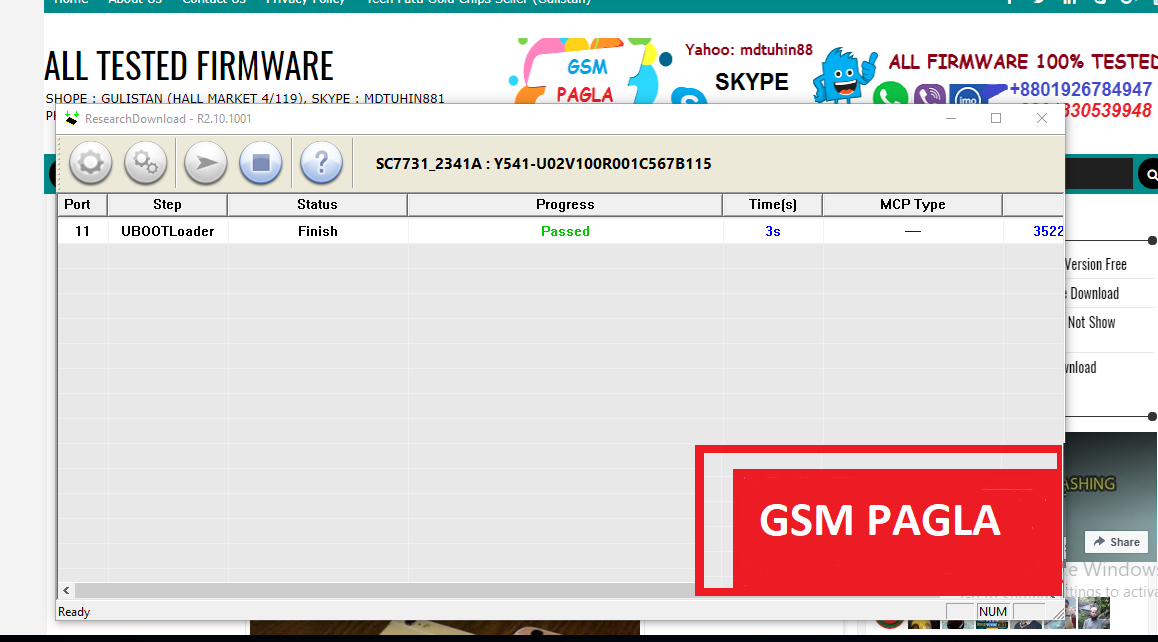Open 'Not Show' sidebar link in browser
Screen dimensions: 1158x642
1091,322
